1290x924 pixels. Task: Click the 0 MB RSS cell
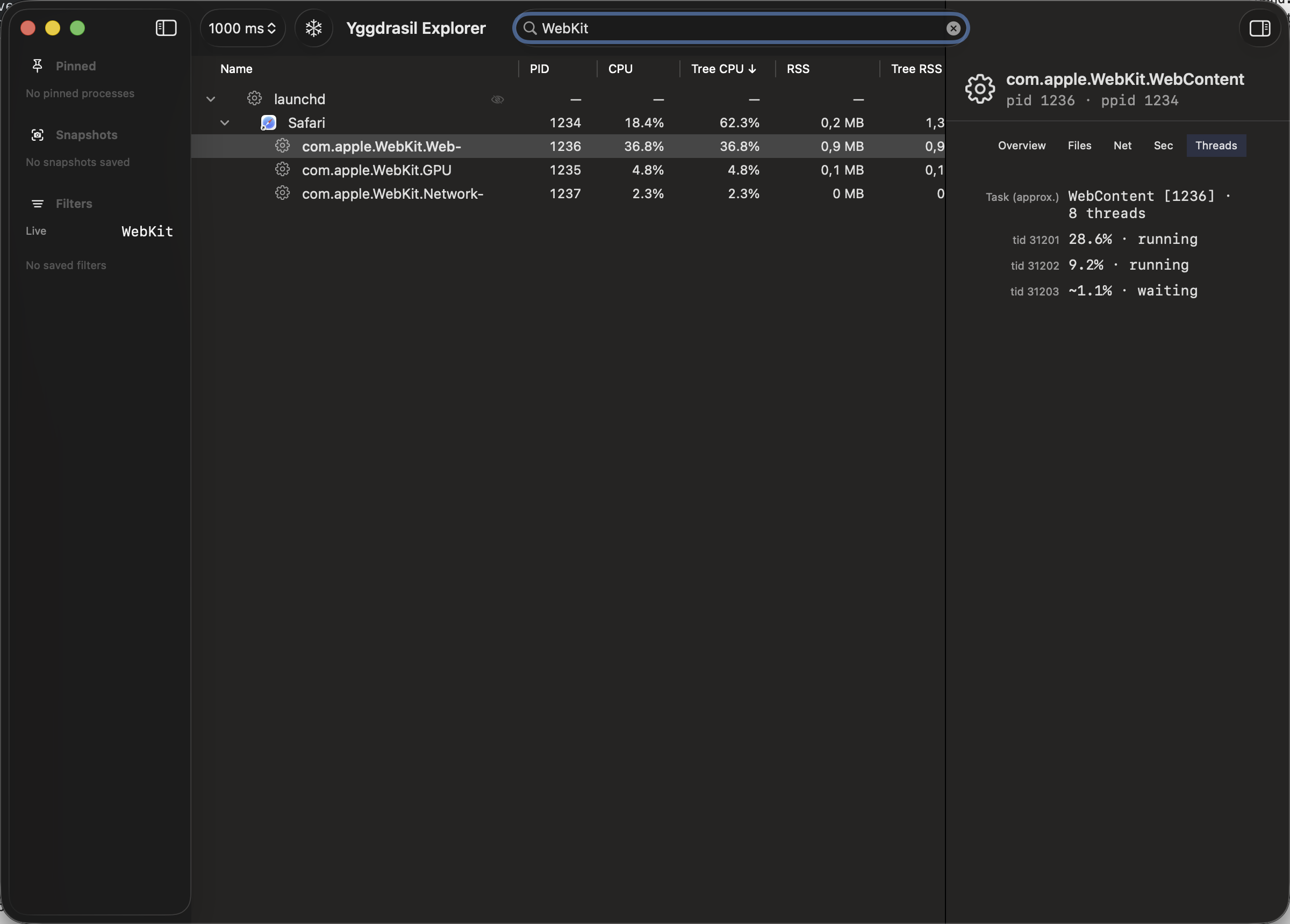[848, 194]
